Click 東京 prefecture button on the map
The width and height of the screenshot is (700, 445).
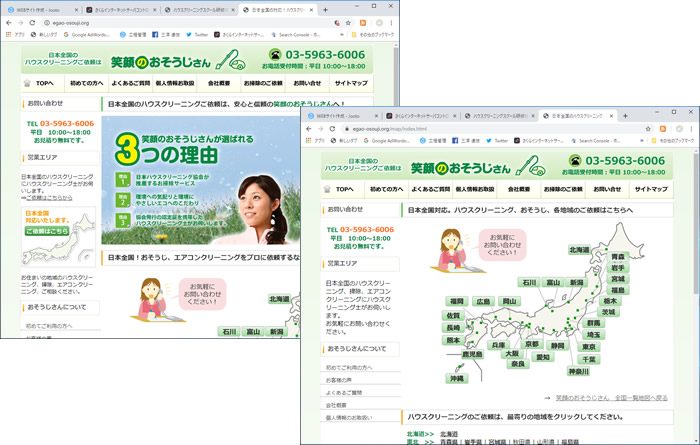click(x=588, y=347)
